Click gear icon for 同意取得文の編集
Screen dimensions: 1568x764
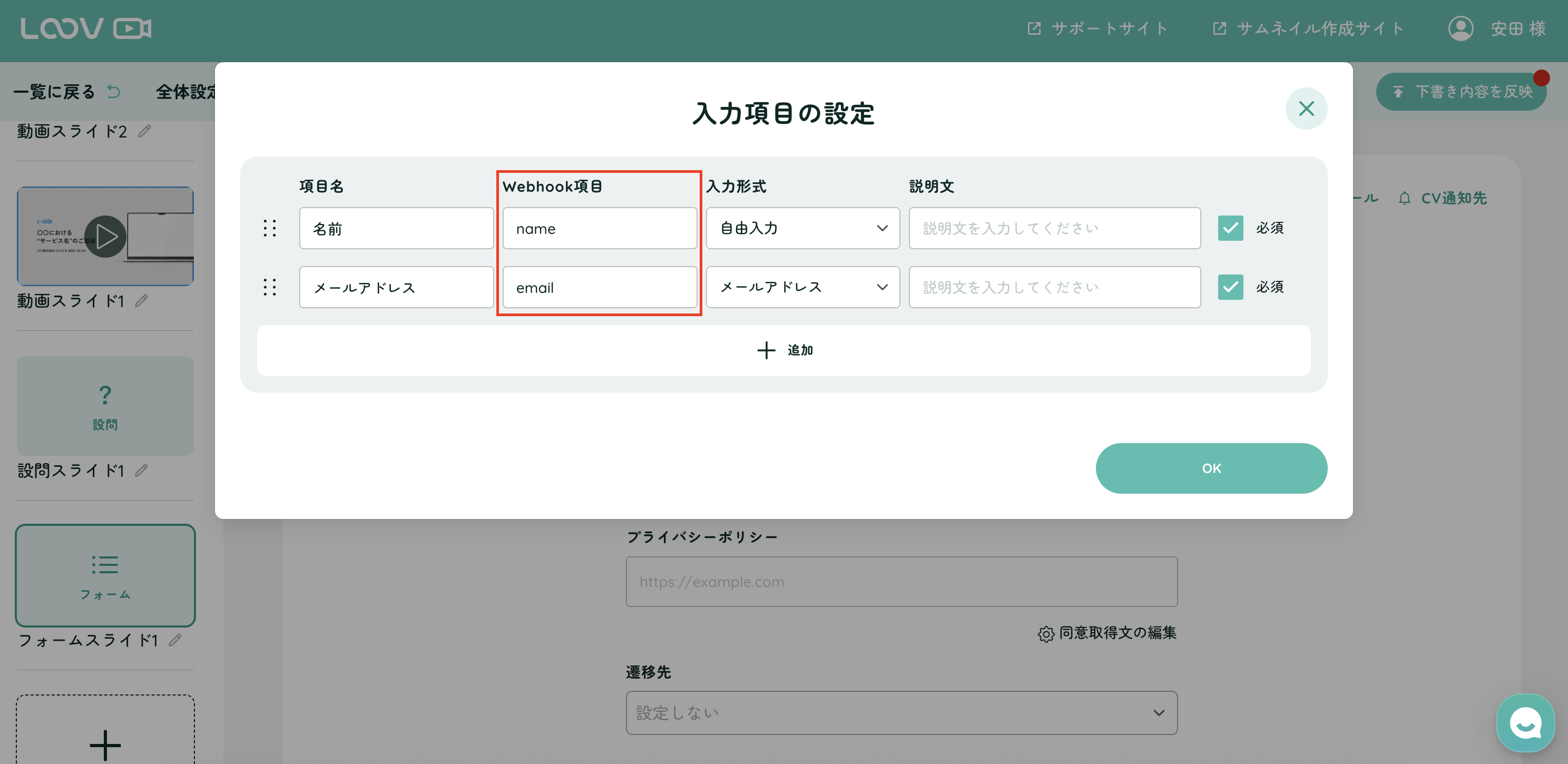[x=1046, y=634]
